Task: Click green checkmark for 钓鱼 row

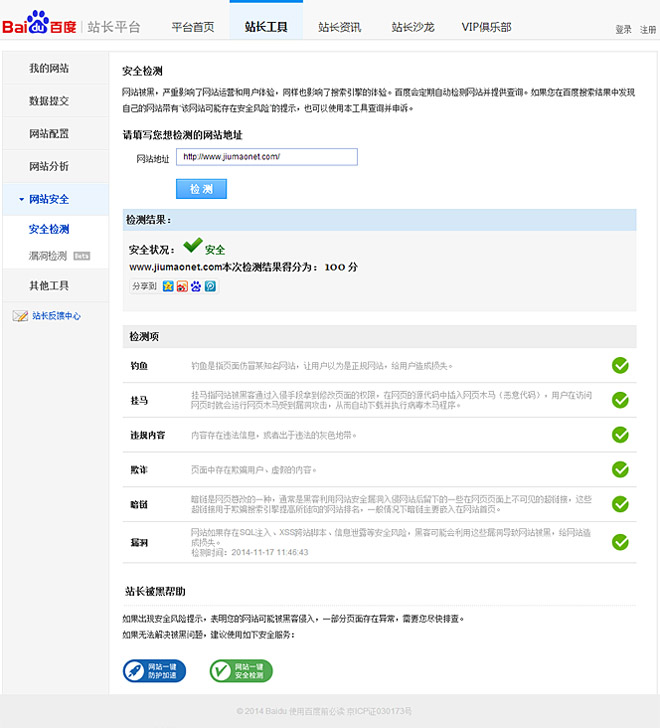Action: pos(620,365)
